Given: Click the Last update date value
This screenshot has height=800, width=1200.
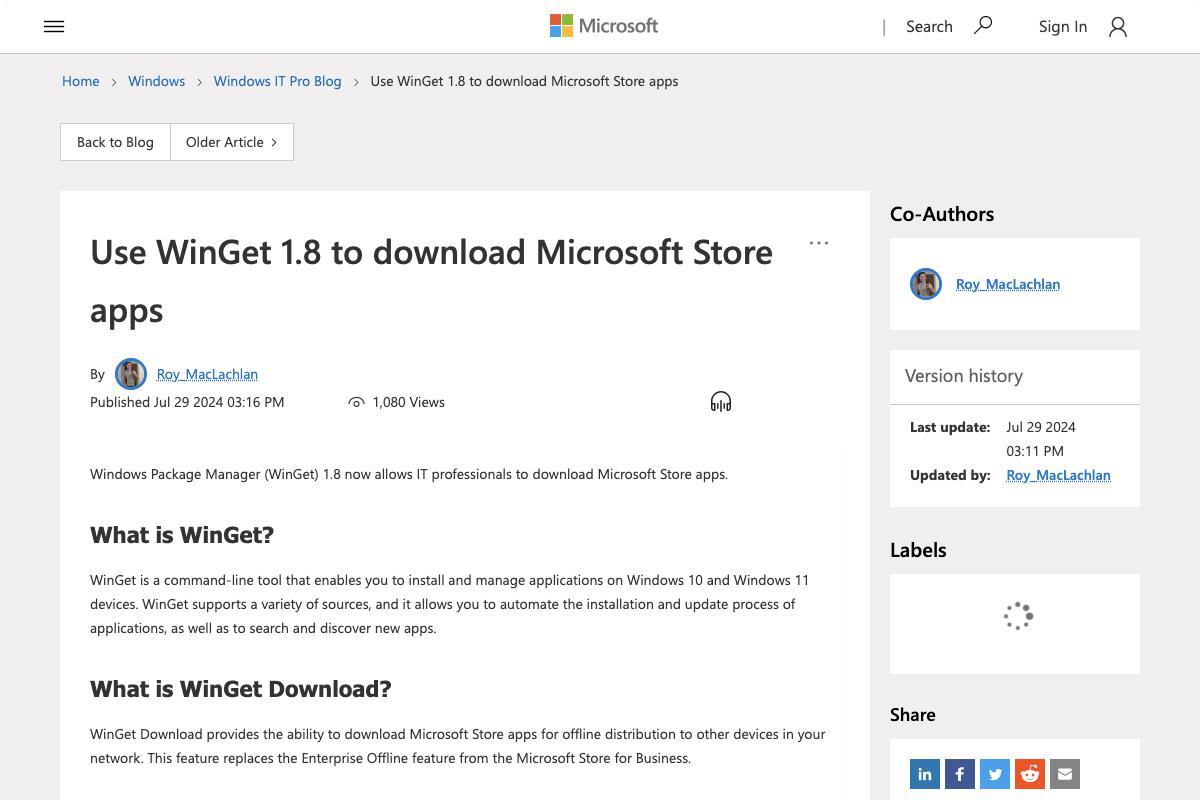Looking at the screenshot, I should pos(1041,439).
